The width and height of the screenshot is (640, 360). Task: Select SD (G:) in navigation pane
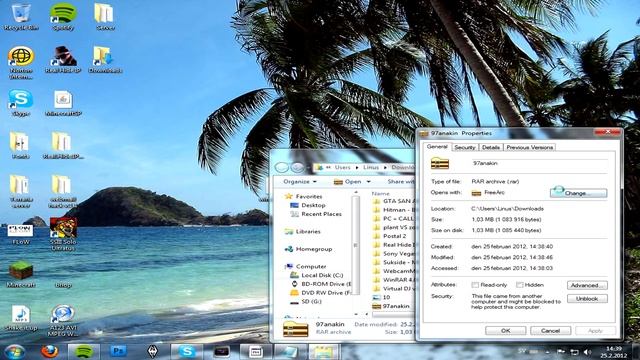(x=306, y=301)
